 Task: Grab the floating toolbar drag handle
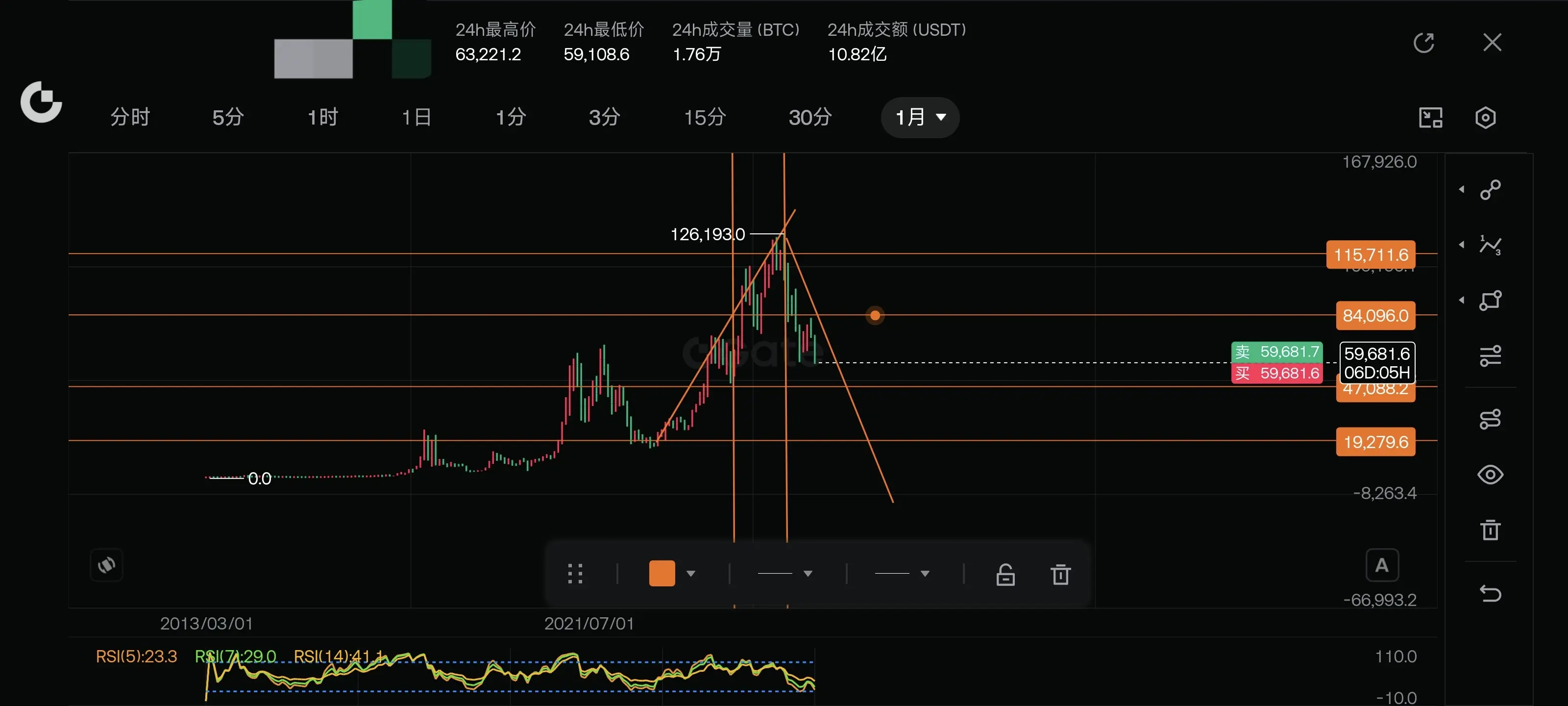coord(575,573)
